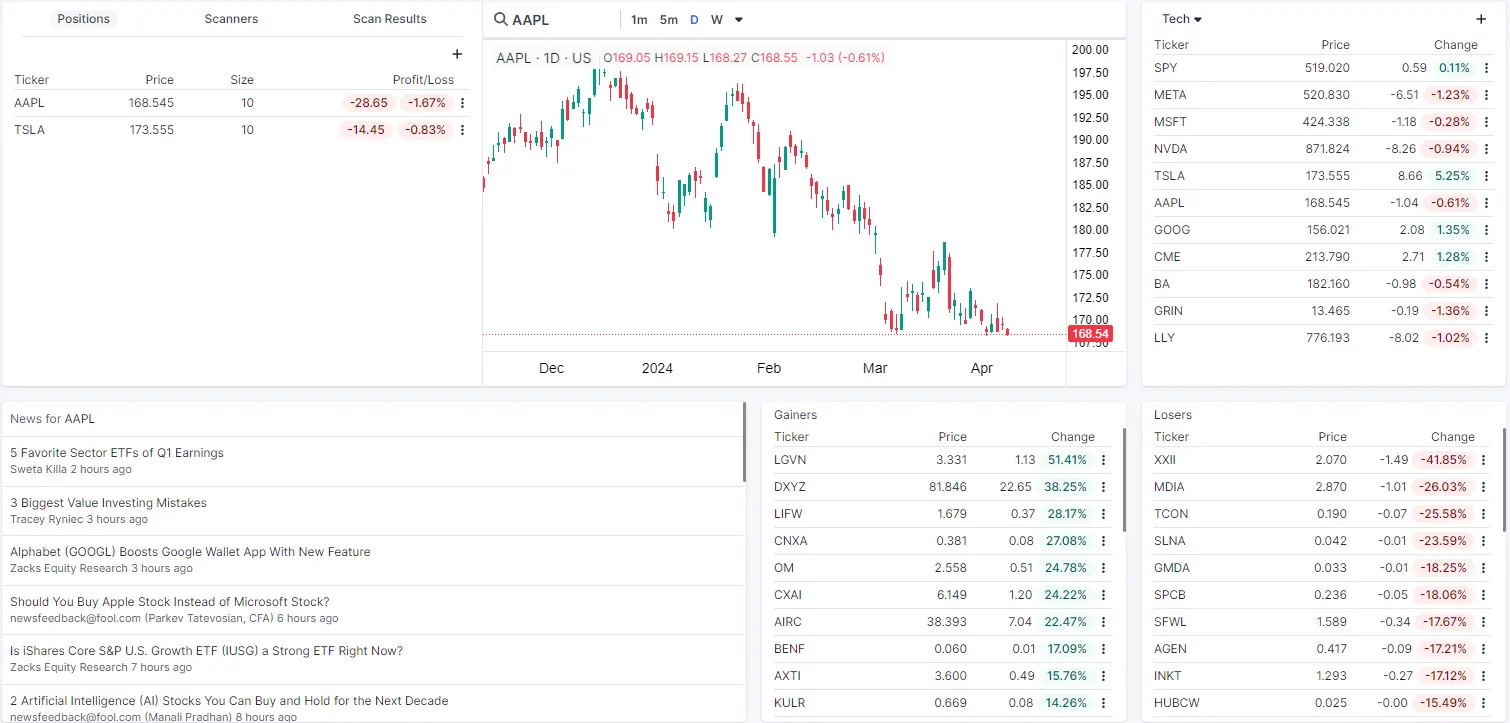Open the article about Google Wallet new feature
The width and height of the screenshot is (1510, 723).
190,551
